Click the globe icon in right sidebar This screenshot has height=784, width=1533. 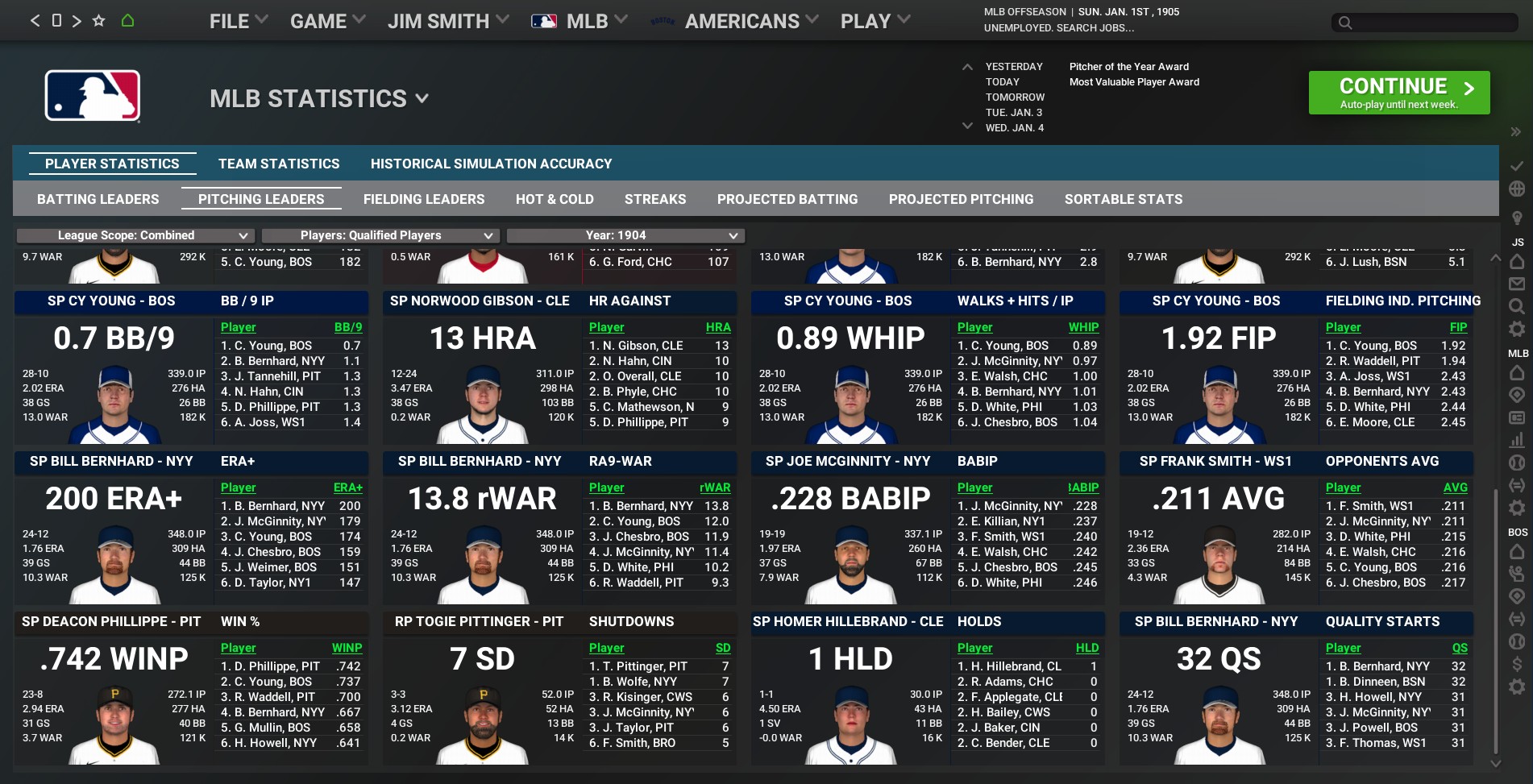click(1517, 189)
